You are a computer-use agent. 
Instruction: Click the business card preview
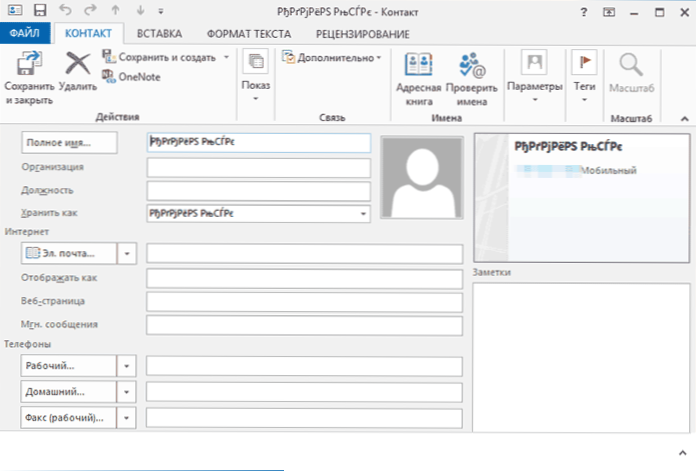[582, 198]
